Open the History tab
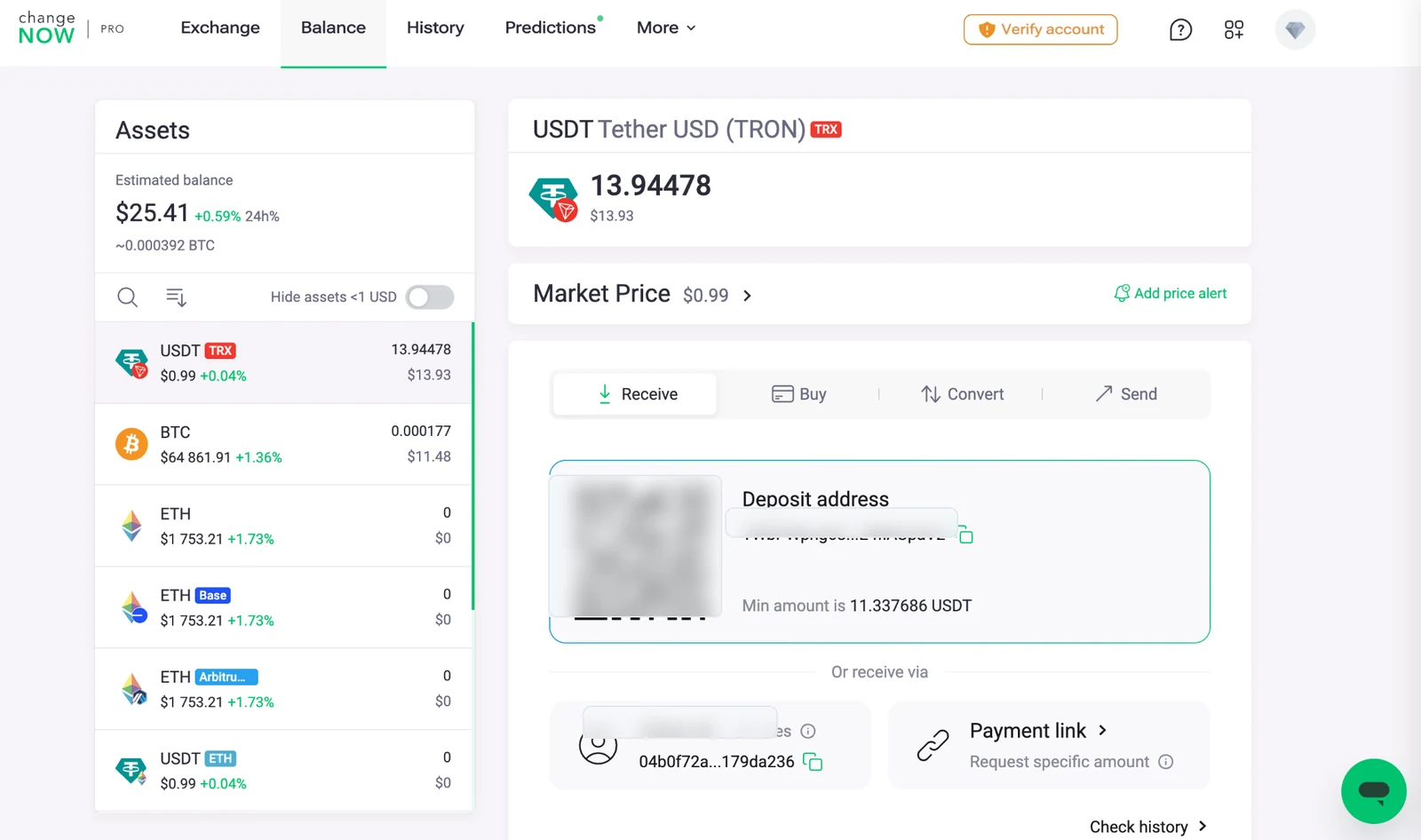Image resolution: width=1421 pixels, height=840 pixels. (435, 28)
